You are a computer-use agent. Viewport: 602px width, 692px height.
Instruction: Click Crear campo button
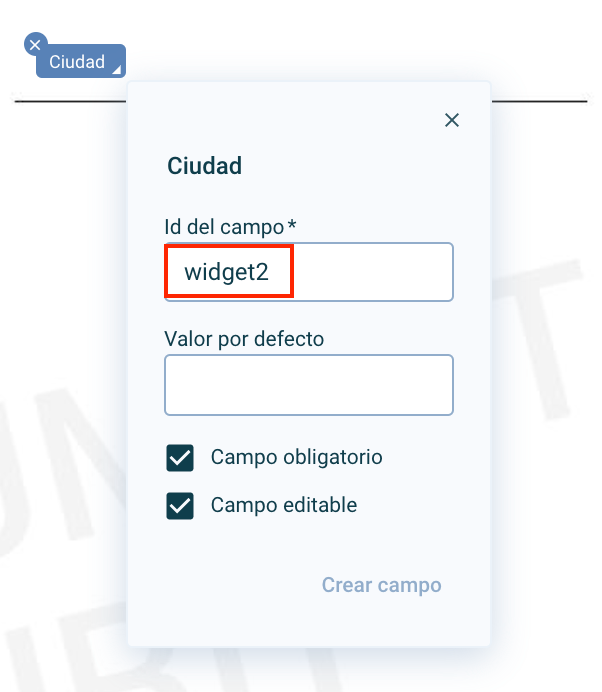tap(381, 585)
